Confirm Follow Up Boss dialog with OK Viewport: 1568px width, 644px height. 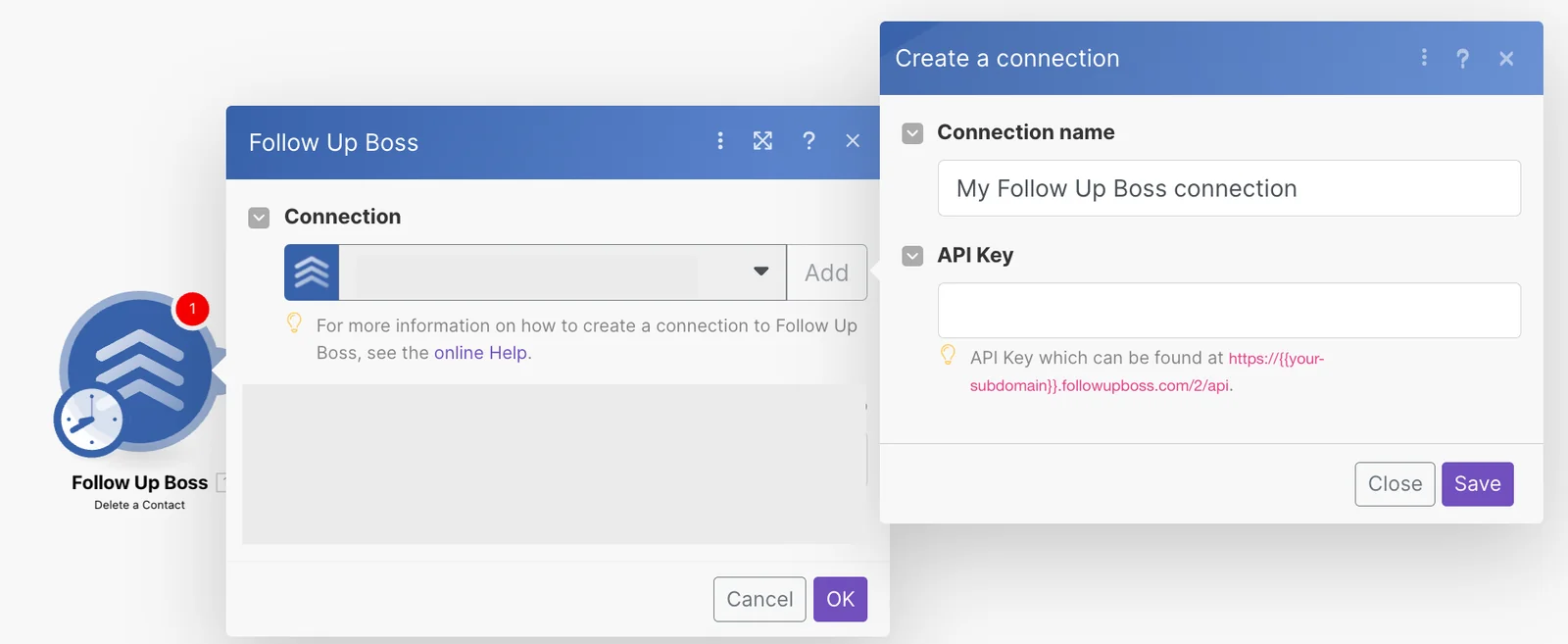[x=840, y=599]
